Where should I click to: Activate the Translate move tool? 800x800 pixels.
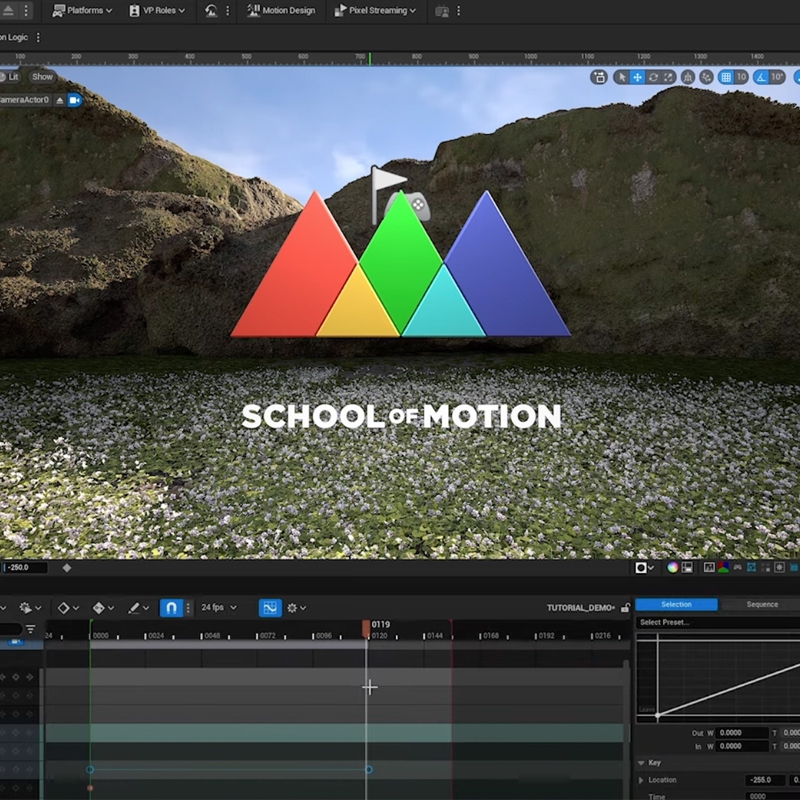point(637,77)
